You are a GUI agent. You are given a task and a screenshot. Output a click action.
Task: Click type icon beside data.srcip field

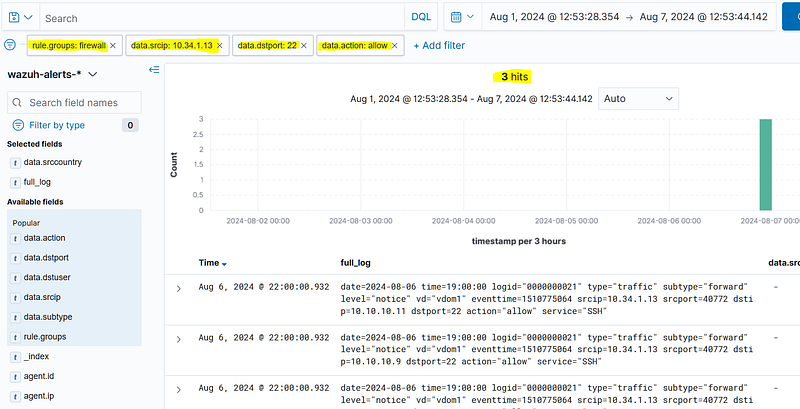click(15, 297)
